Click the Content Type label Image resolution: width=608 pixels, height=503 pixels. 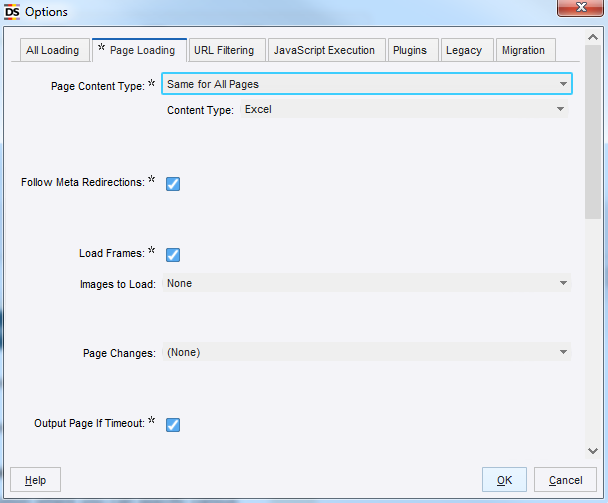pos(200,110)
